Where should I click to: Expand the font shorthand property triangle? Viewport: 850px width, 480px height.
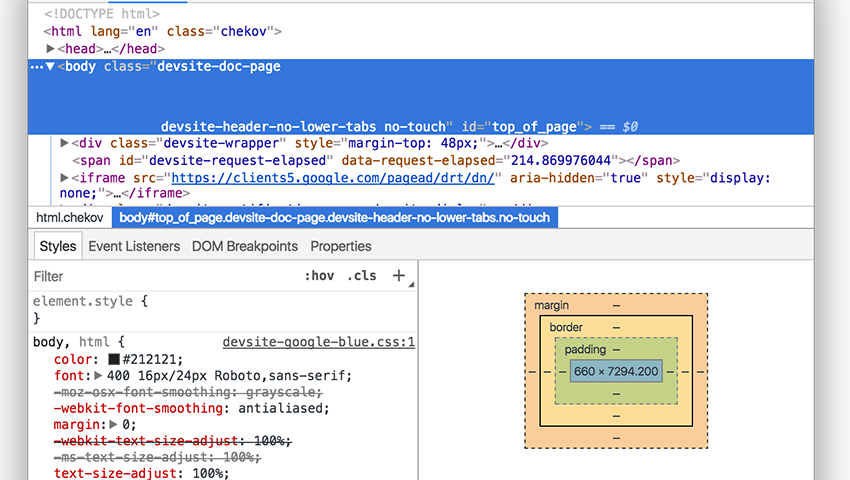[x=99, y=375]
